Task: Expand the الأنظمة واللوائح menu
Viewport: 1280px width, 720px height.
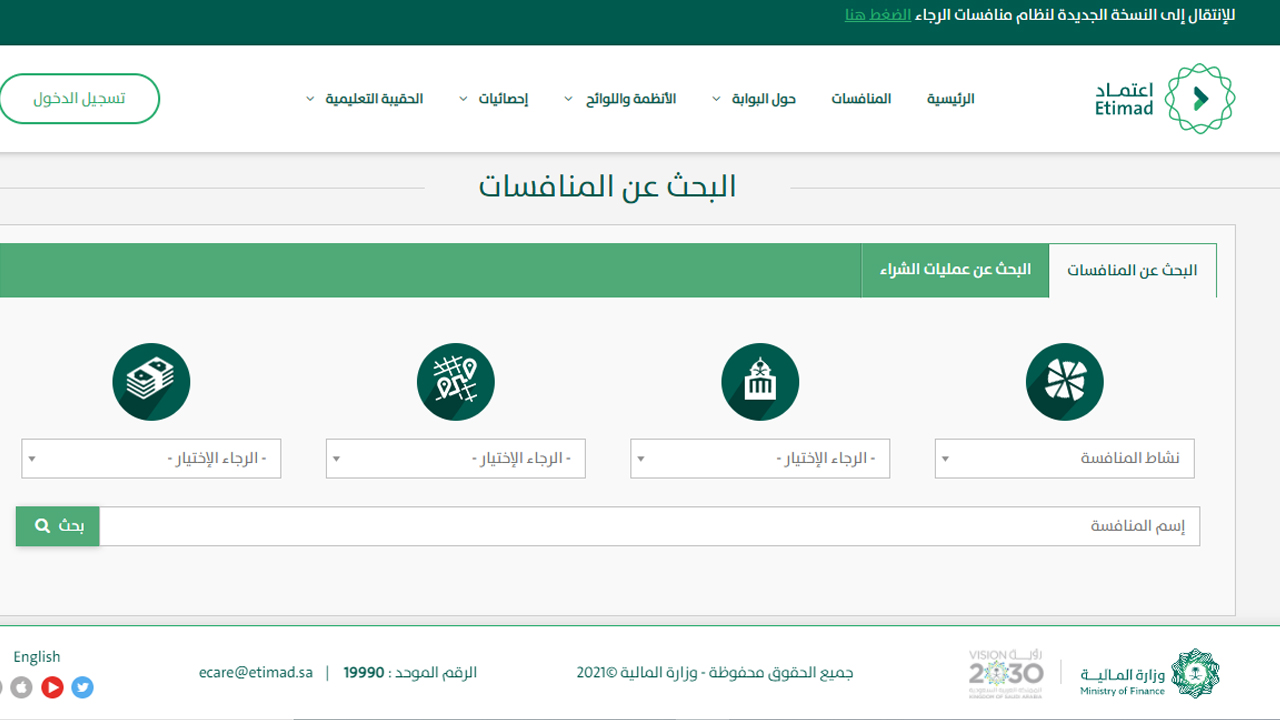Action: 620,99
